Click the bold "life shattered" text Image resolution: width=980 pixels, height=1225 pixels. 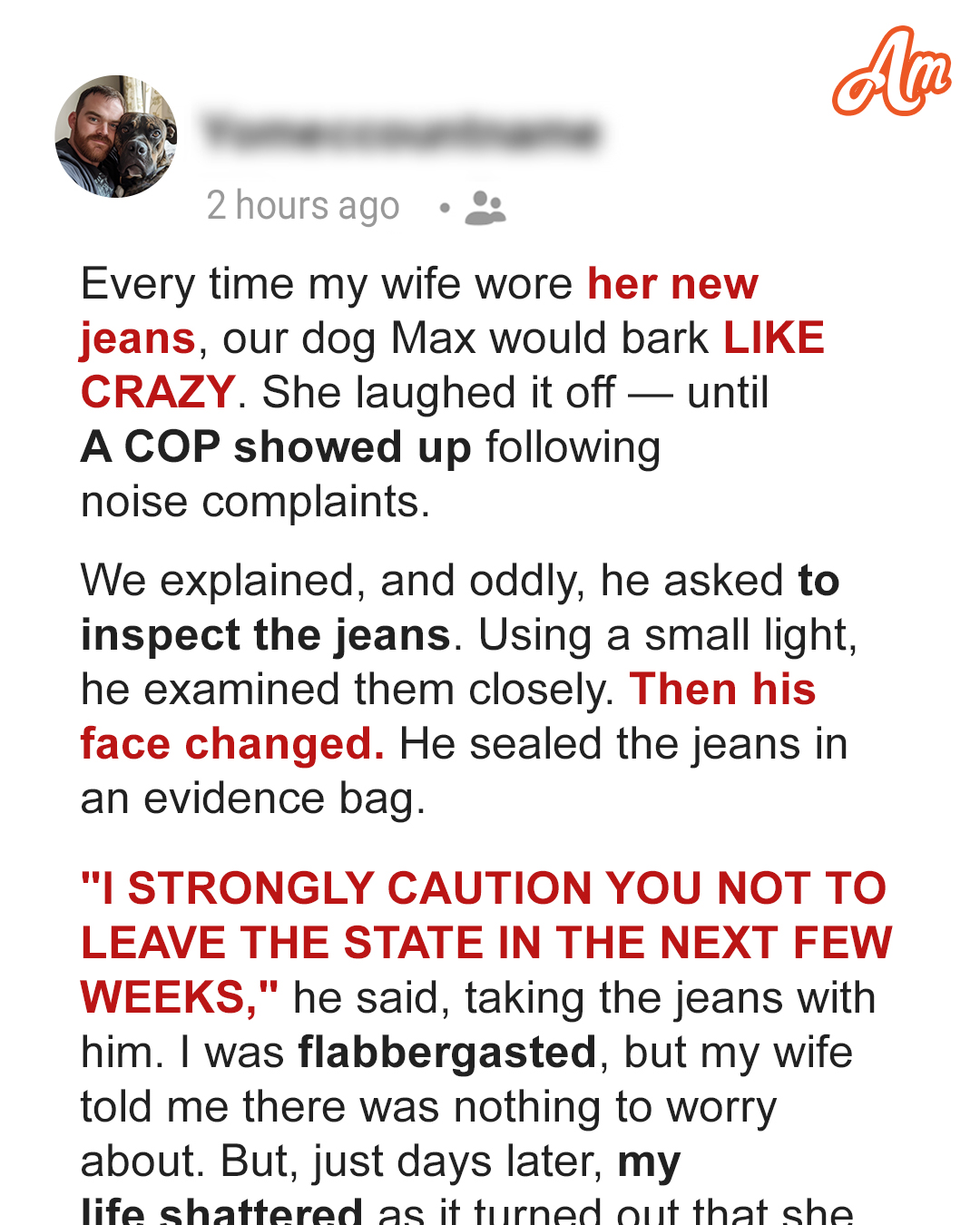point(221,1211)
